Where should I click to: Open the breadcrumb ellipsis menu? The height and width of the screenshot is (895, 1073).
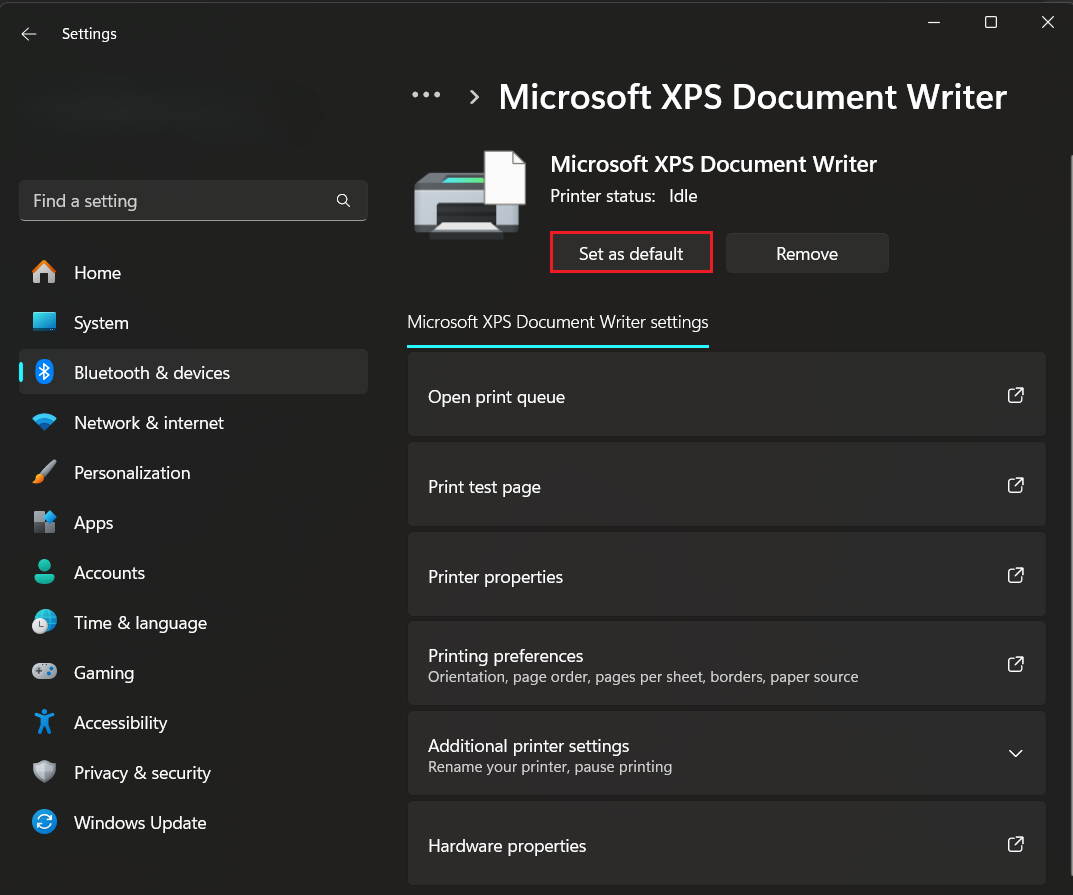pos(426,95)
